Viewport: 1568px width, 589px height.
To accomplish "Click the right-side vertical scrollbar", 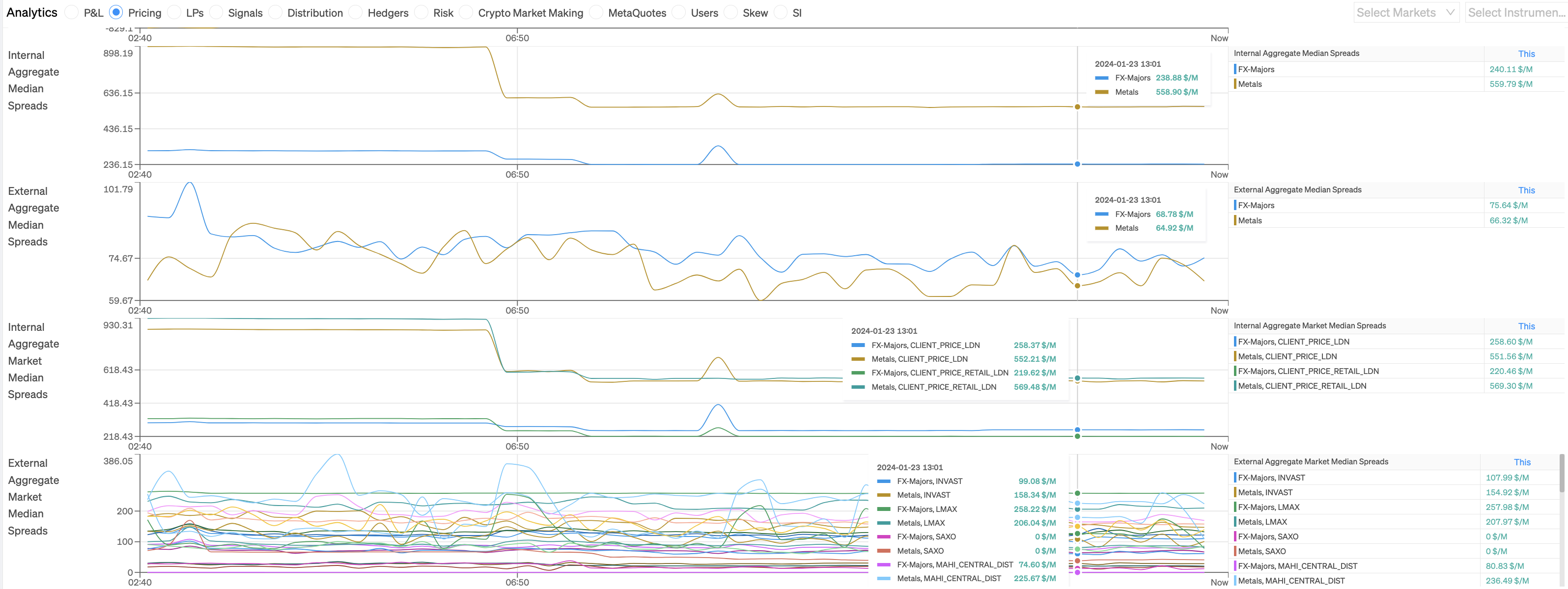I will click(1561, 473).
